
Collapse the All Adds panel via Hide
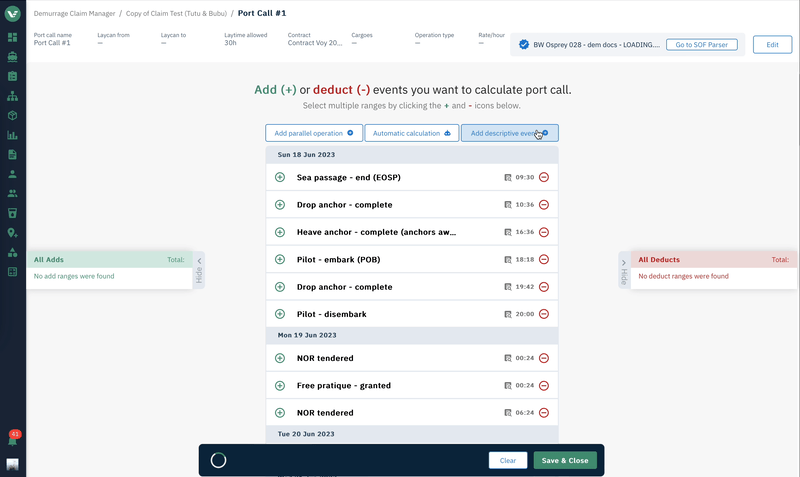point(199,271)
